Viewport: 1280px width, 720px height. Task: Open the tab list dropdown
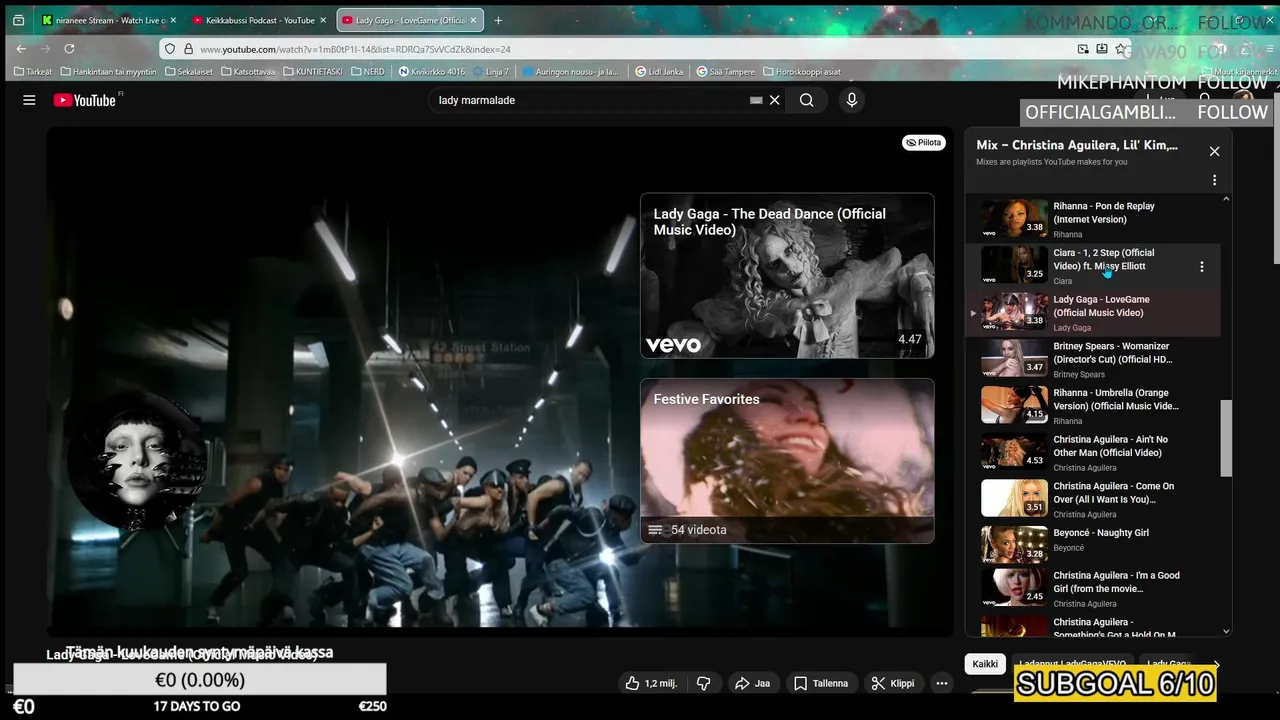coord(18,20)
